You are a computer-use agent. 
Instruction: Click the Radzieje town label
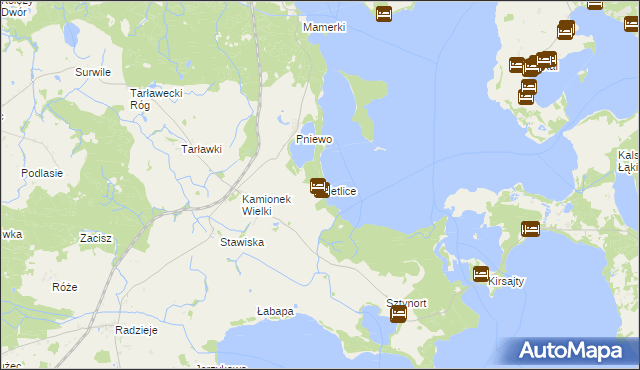pos(136,330)
